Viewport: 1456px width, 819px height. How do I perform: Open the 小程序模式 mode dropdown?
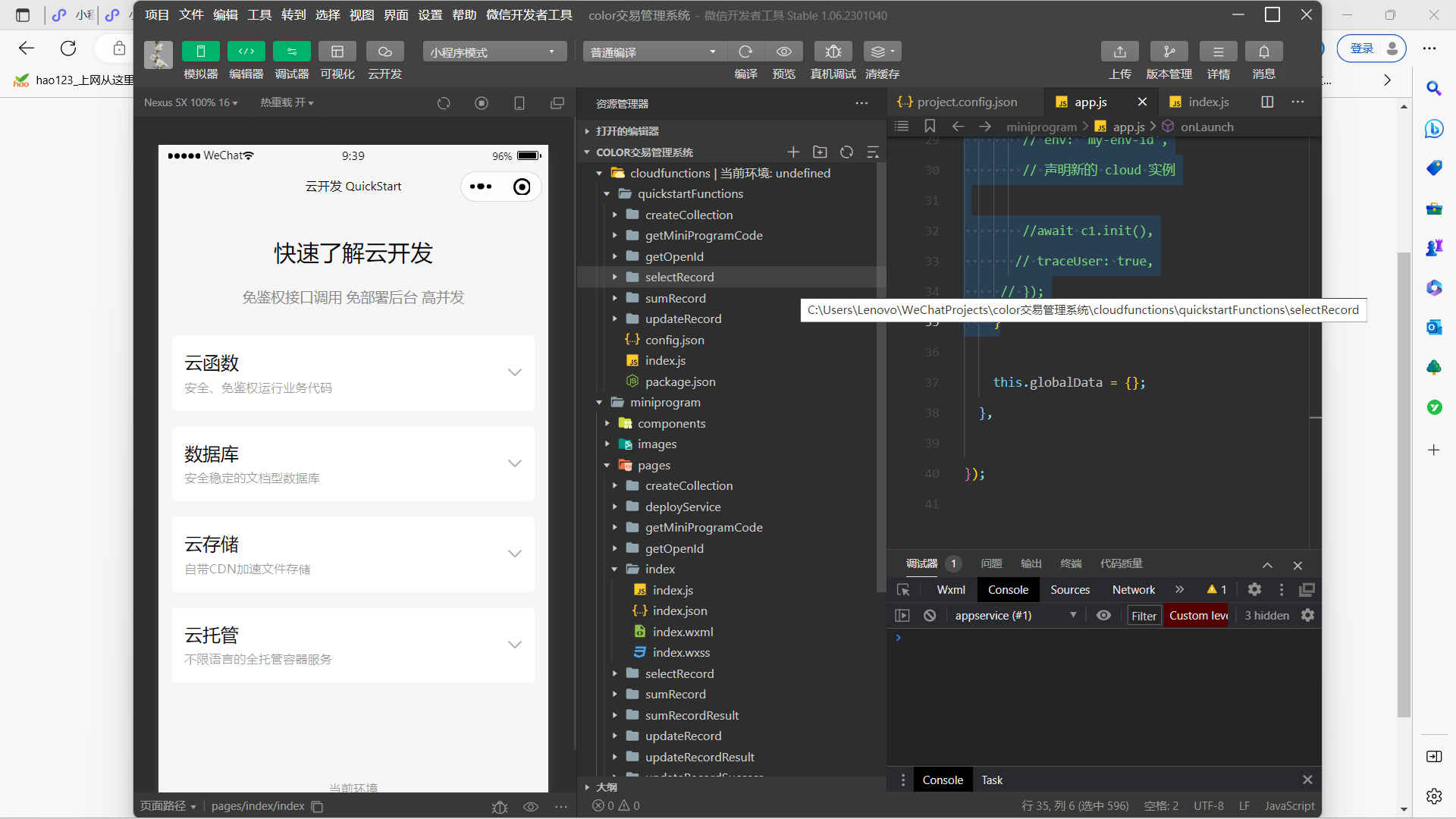point(494,52)
